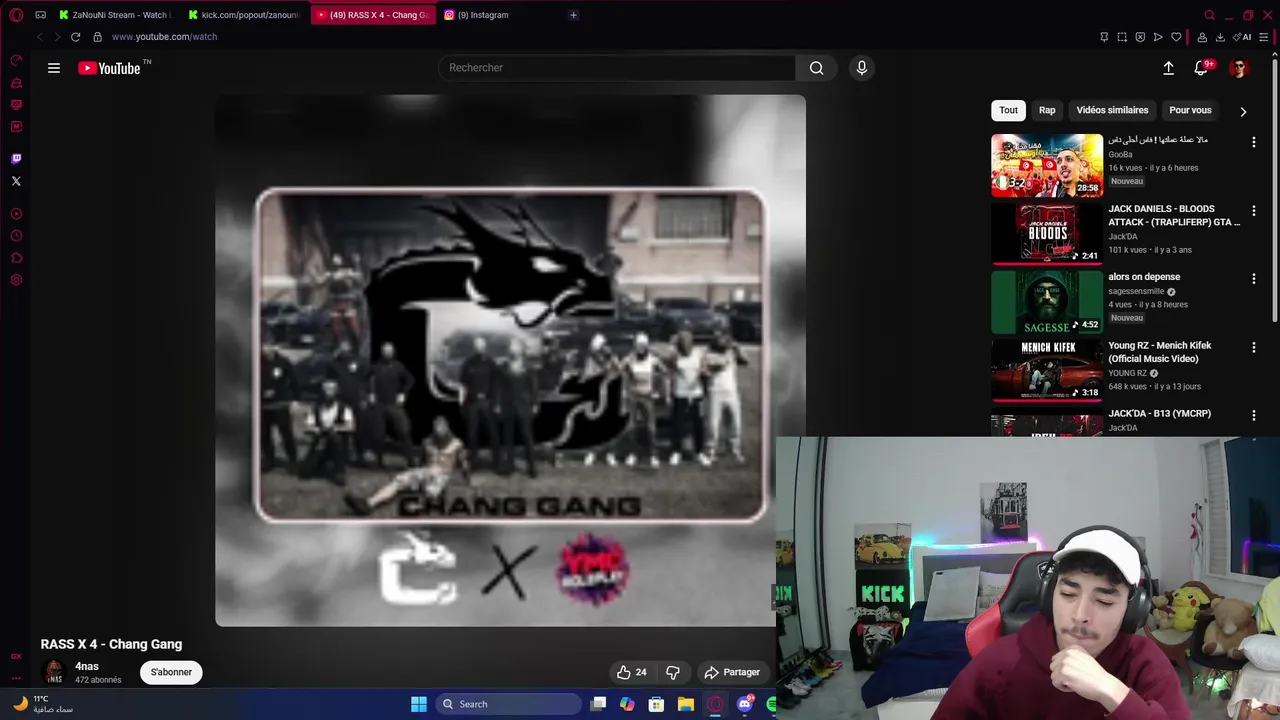Open Young RZ - Menich Kifek video title
The width and height of the screenshot is (1280, 720).
[x=1159, y=352]
